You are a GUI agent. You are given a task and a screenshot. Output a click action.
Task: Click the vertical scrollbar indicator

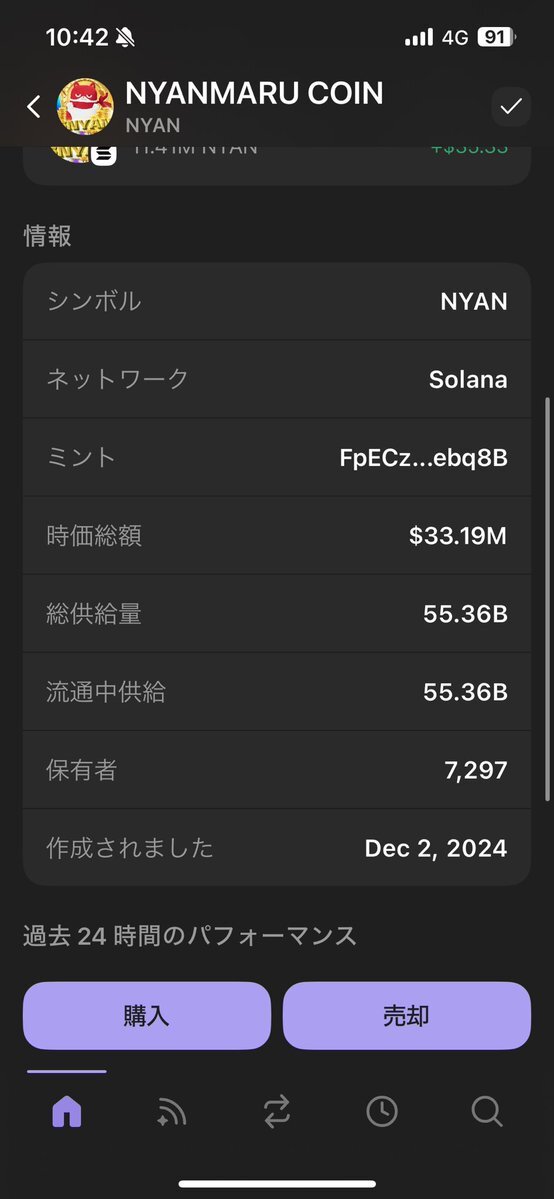click(547, 600)
